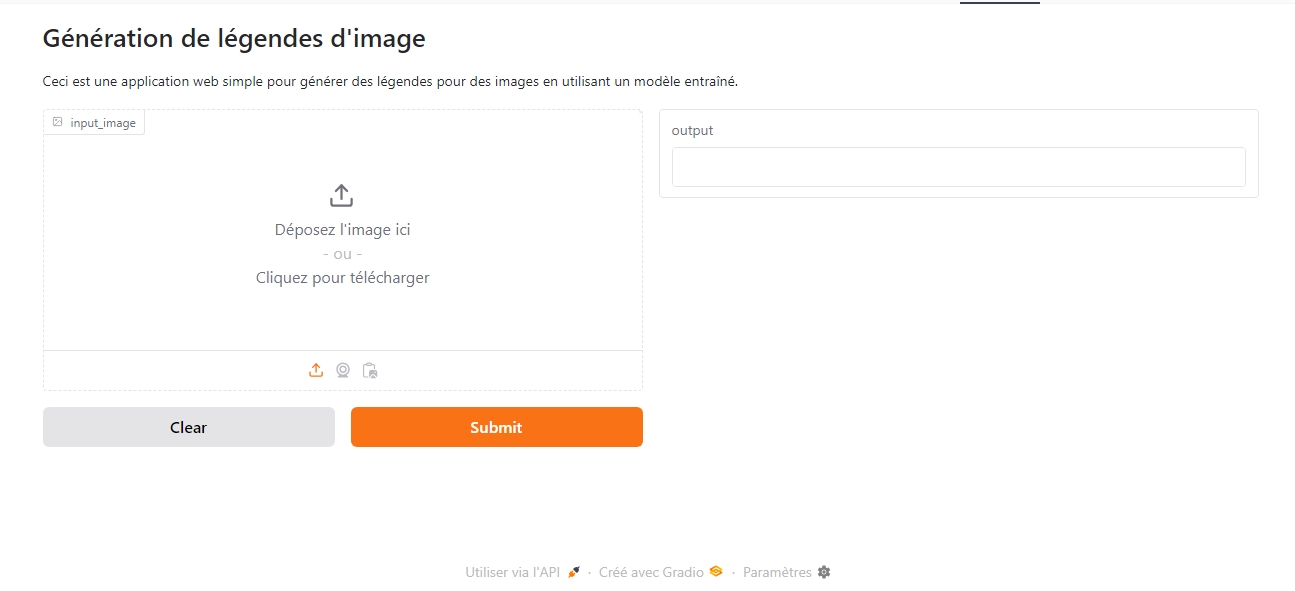
Task: Open the gear icon next to Paramètres
Action: tap(824, 572)
